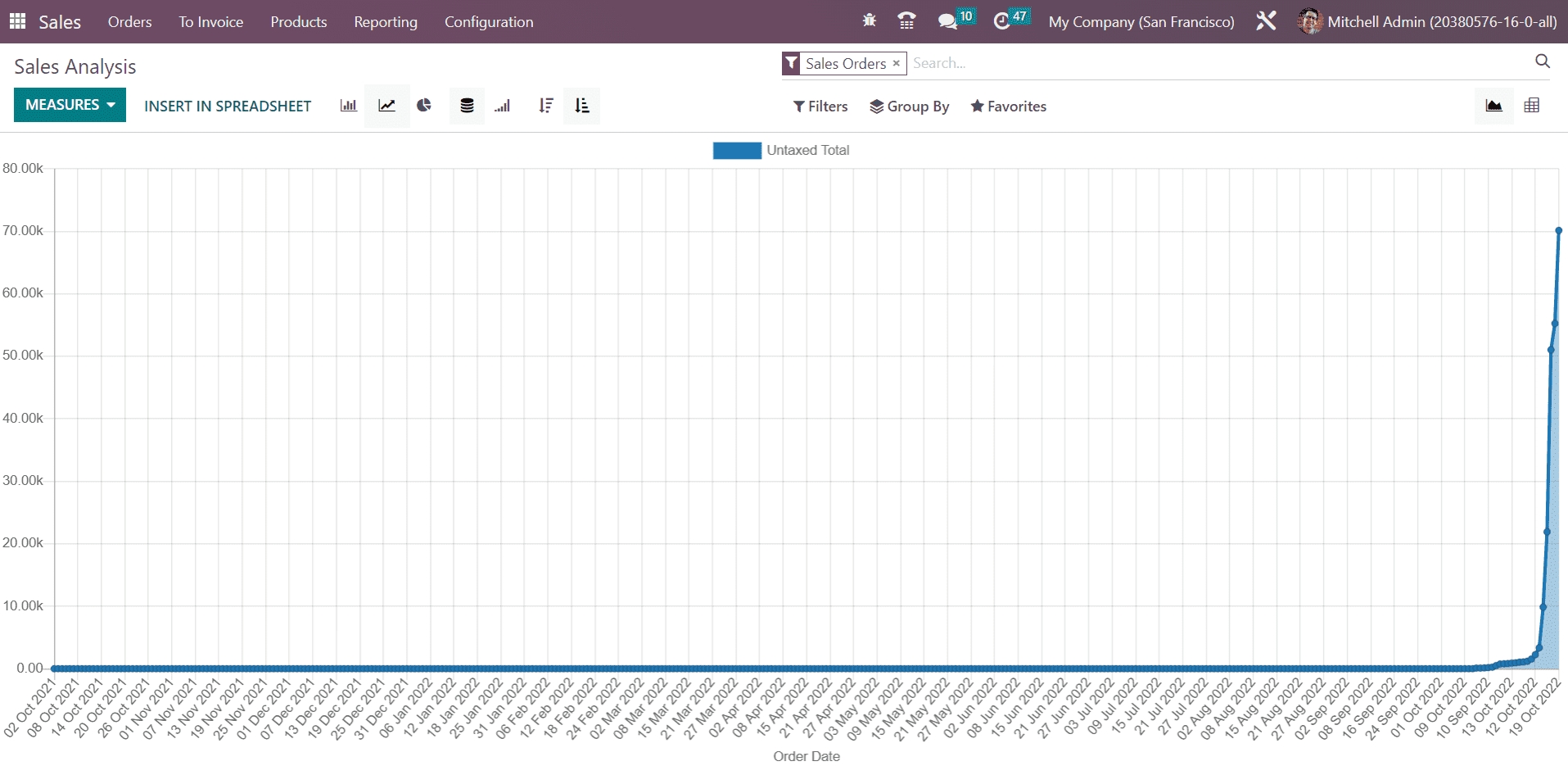The height and width of the screenshot is (766, 1568).
Task: Toggle ascending sort order
Action: [x=581, y=106]
